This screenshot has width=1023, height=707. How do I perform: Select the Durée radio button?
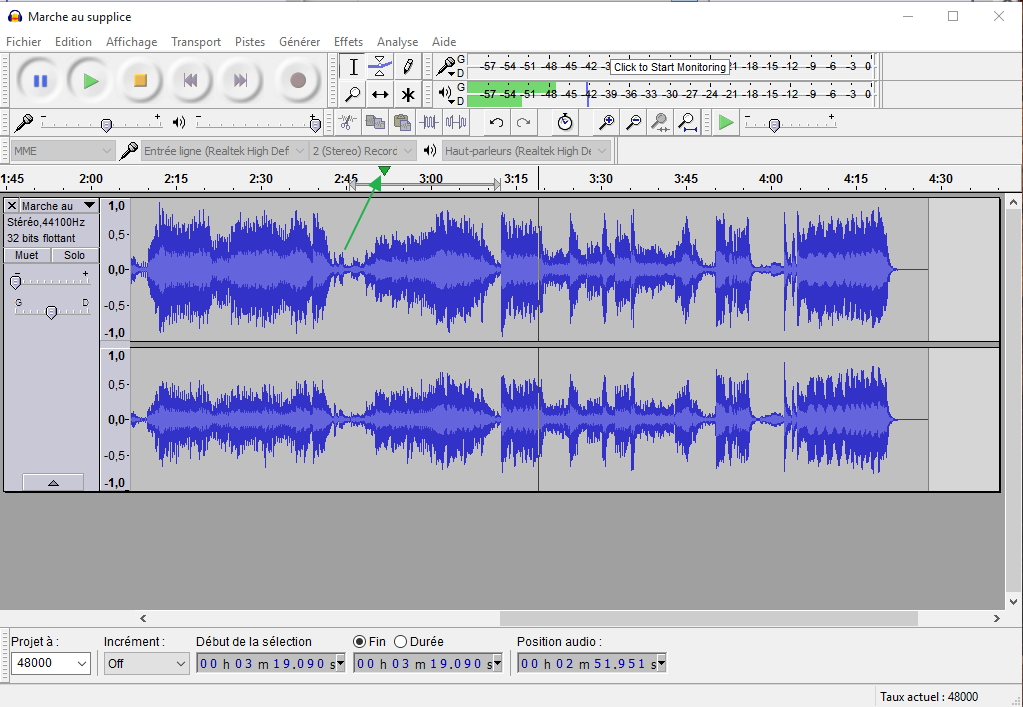[401, 641]
